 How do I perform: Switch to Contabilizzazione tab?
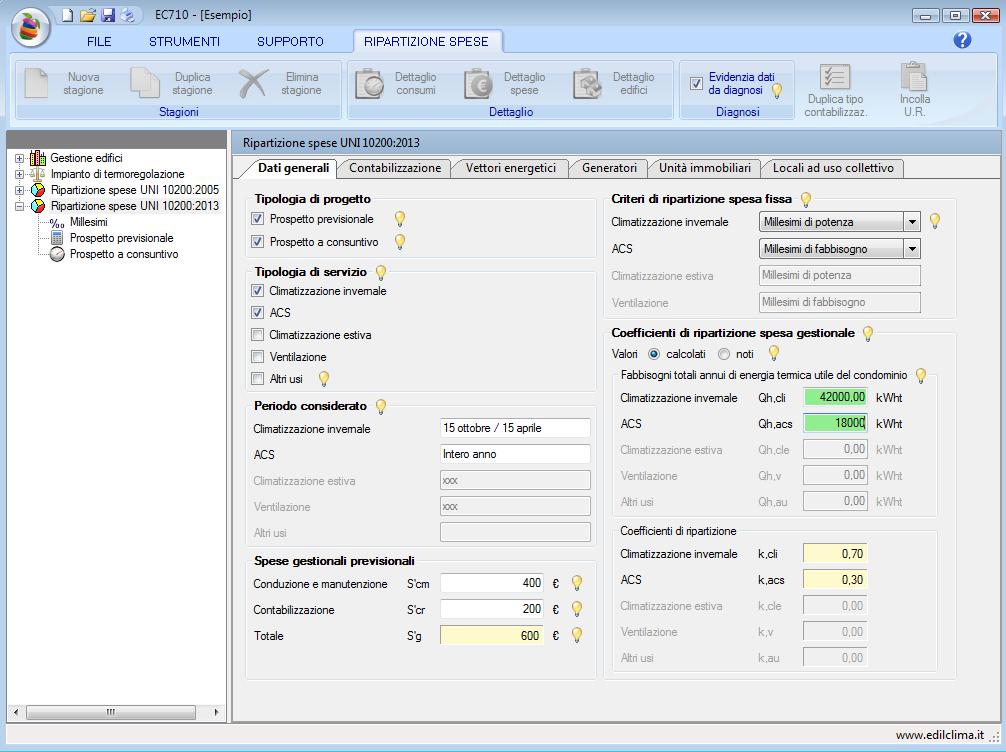tap(395, 168)
